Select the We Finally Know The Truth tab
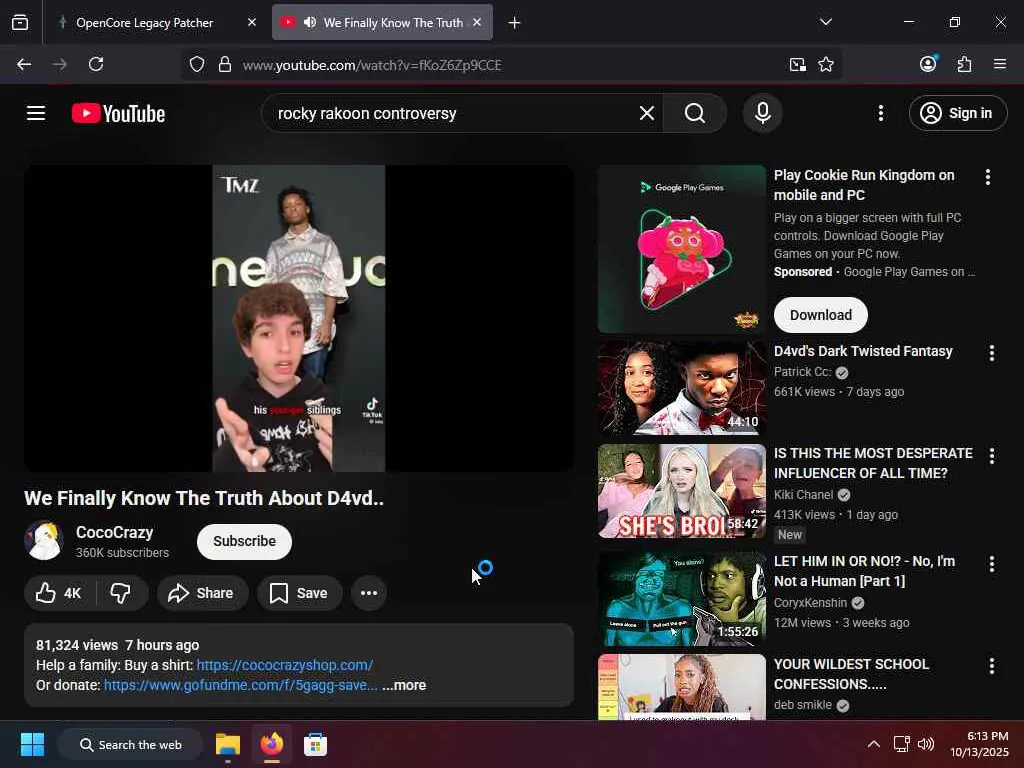Screen dimensions: 1024x768 (382, 23)
